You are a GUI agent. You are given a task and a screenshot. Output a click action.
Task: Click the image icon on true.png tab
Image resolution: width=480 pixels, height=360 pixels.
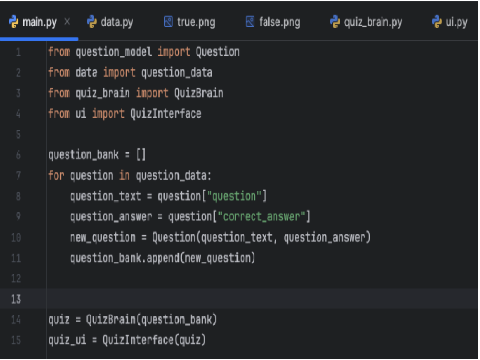(x=168, y=22)
